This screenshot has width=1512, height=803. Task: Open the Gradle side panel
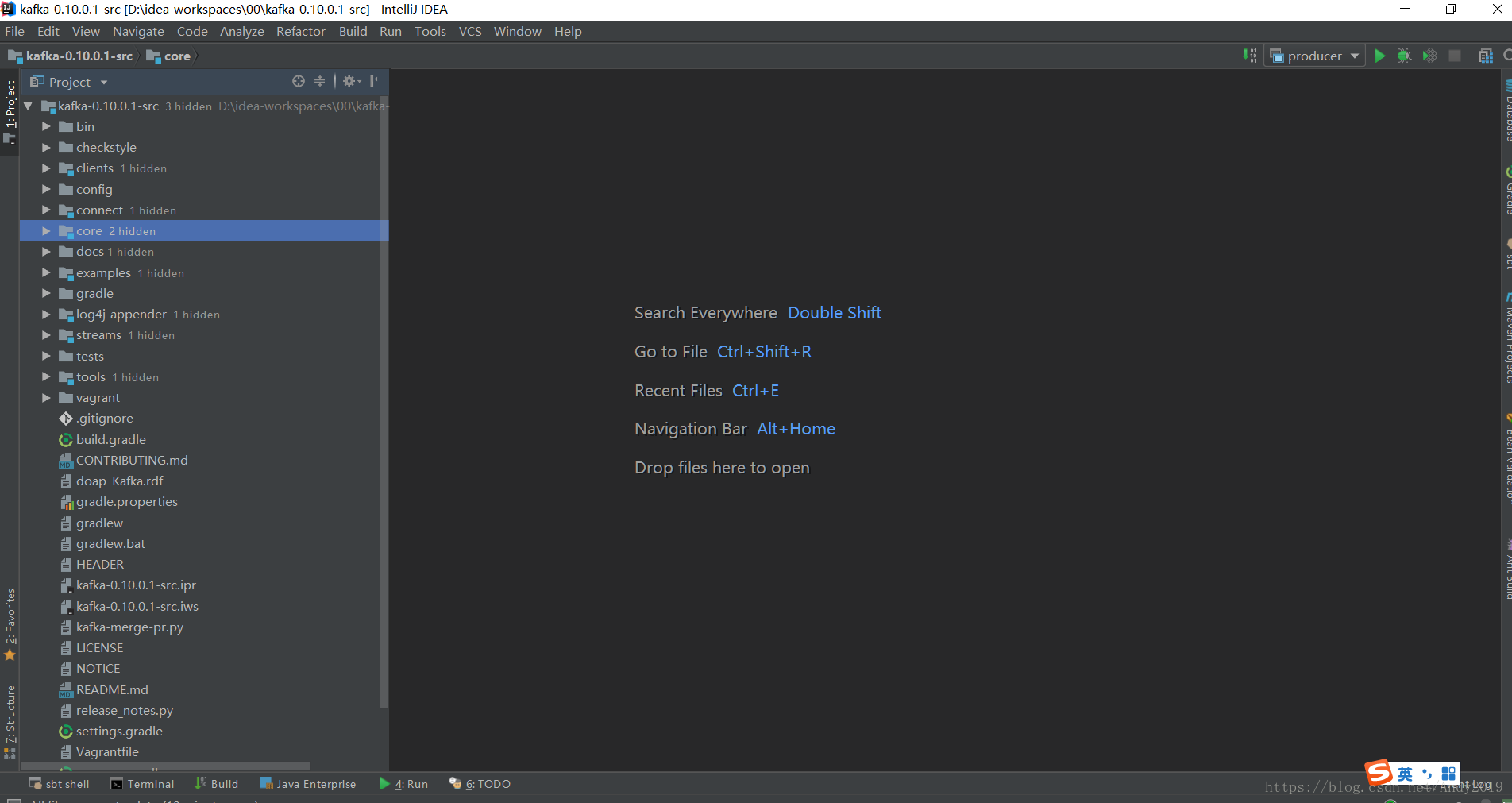(1506, 191)
